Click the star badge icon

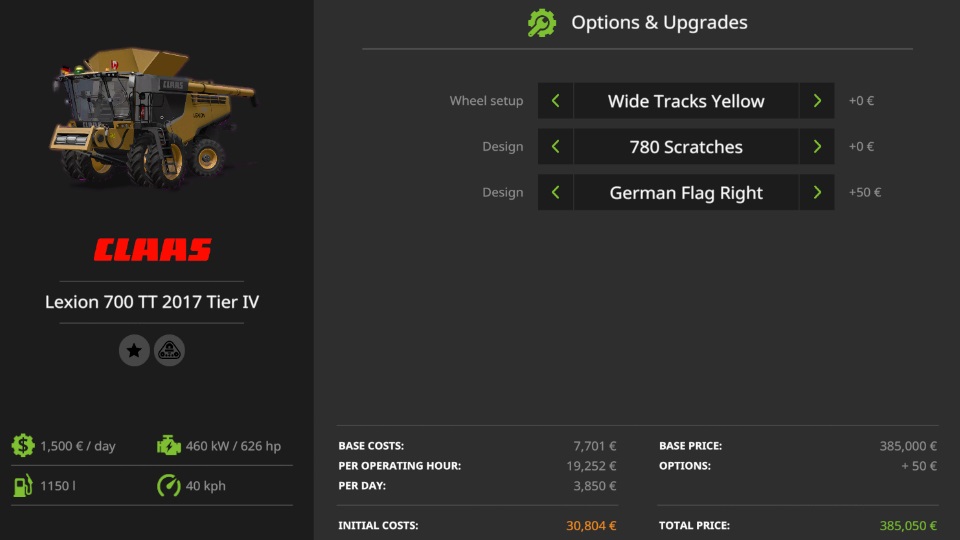[x=134, y=350]
